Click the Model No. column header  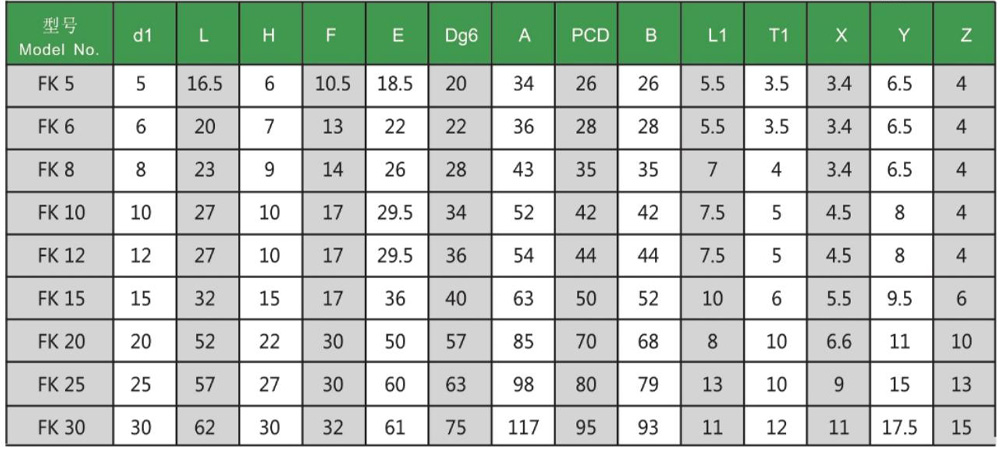[x=59, y=34]
